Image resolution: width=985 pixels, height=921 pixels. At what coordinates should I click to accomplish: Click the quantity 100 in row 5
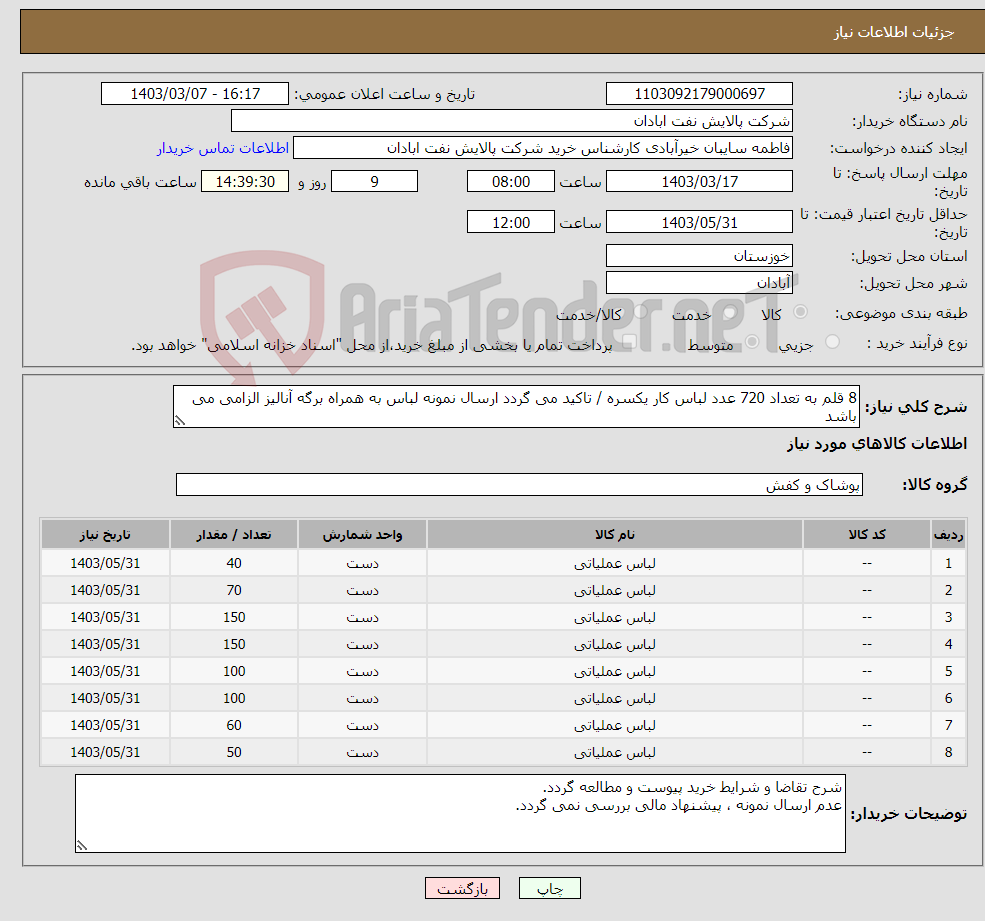[234, 672]
